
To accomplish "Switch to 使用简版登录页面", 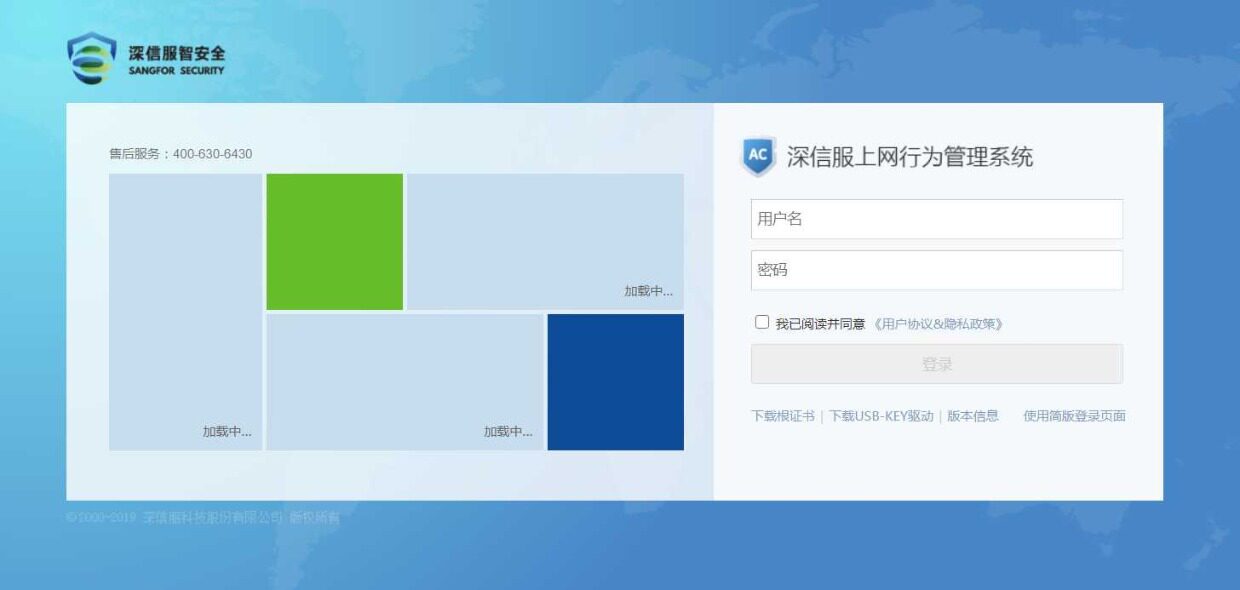I will [x=1074, y=416].
